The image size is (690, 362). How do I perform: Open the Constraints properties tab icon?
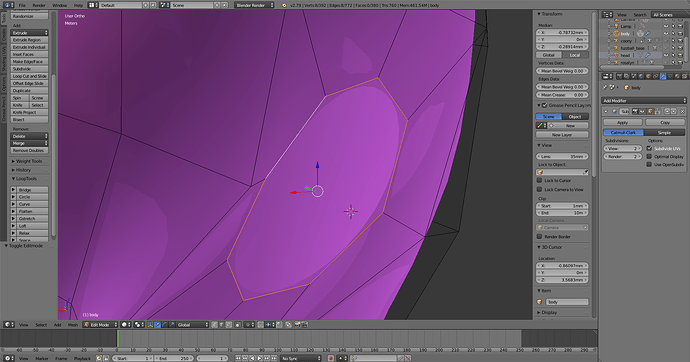656,76
